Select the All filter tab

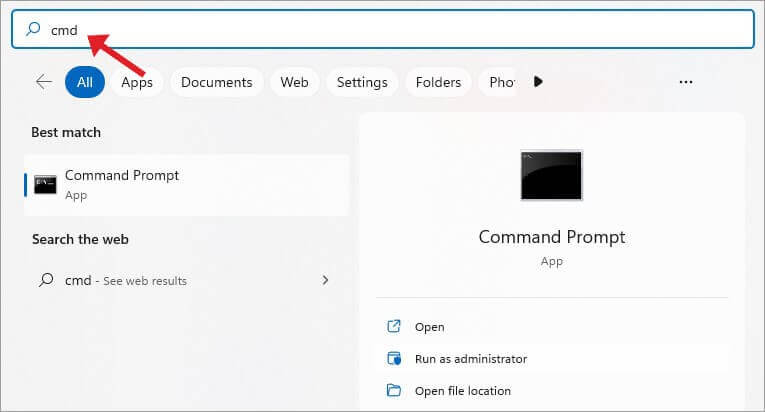click(85, 82)
